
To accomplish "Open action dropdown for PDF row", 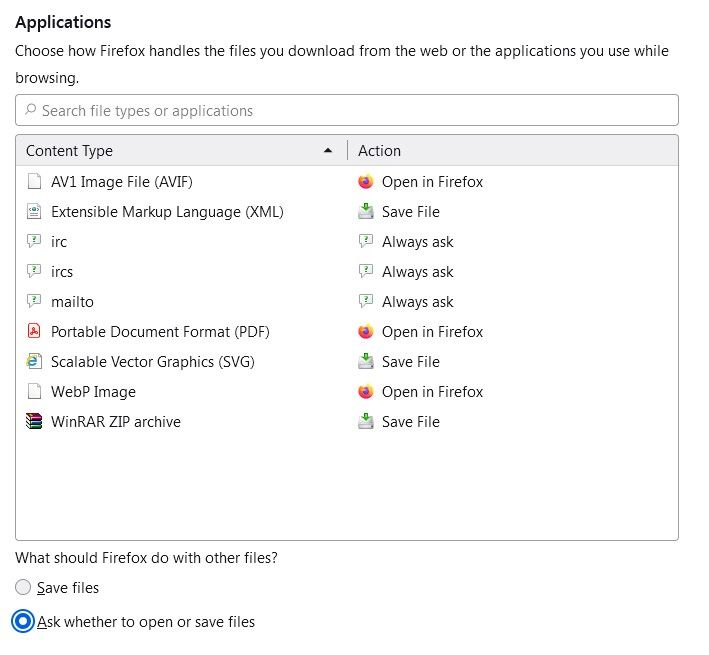I will click(x=432, y=332).
